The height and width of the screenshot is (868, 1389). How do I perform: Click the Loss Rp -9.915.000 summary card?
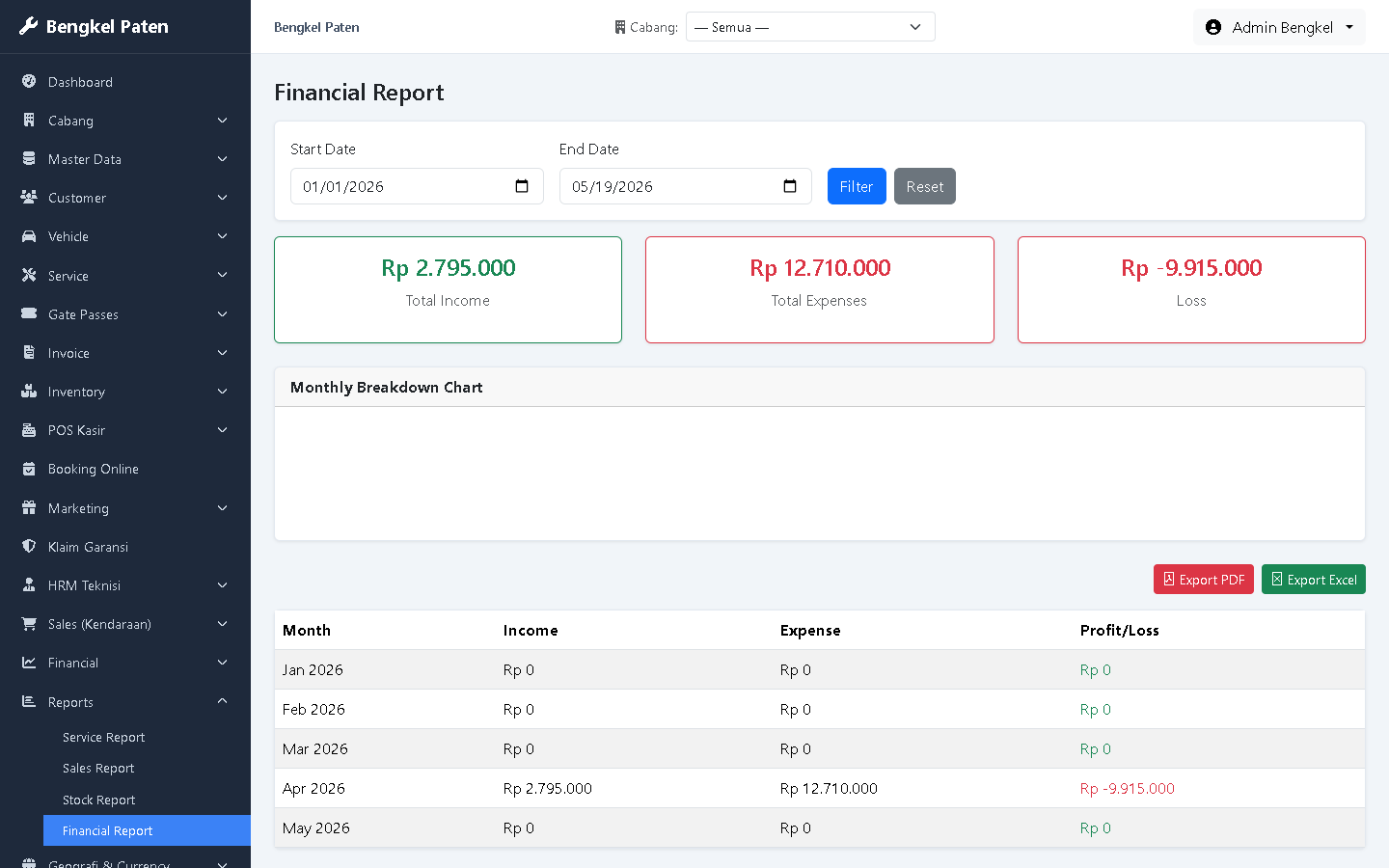(1191, 289)
